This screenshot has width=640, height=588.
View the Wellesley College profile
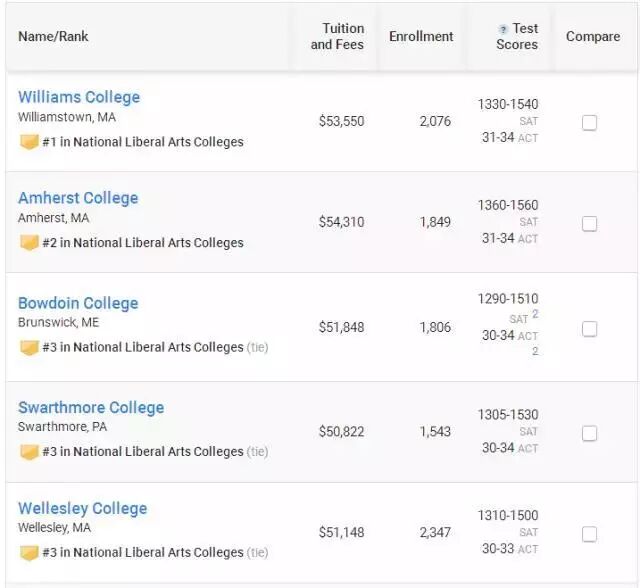point(82,508)
